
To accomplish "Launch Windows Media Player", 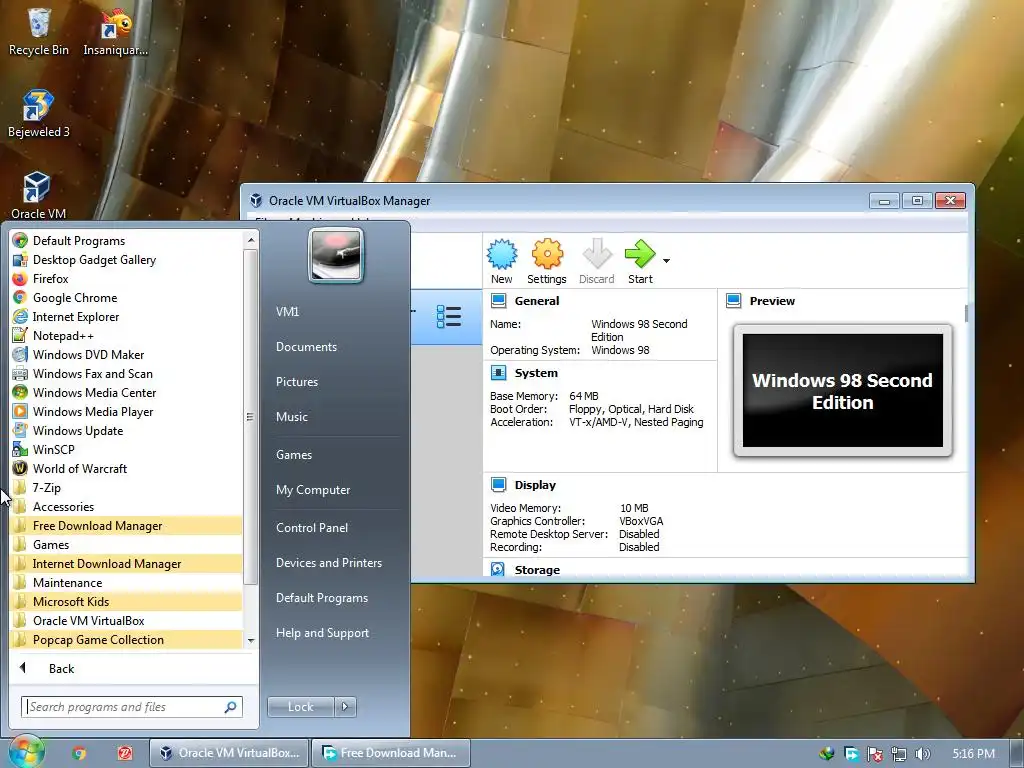I will click(x=127, y=411).
